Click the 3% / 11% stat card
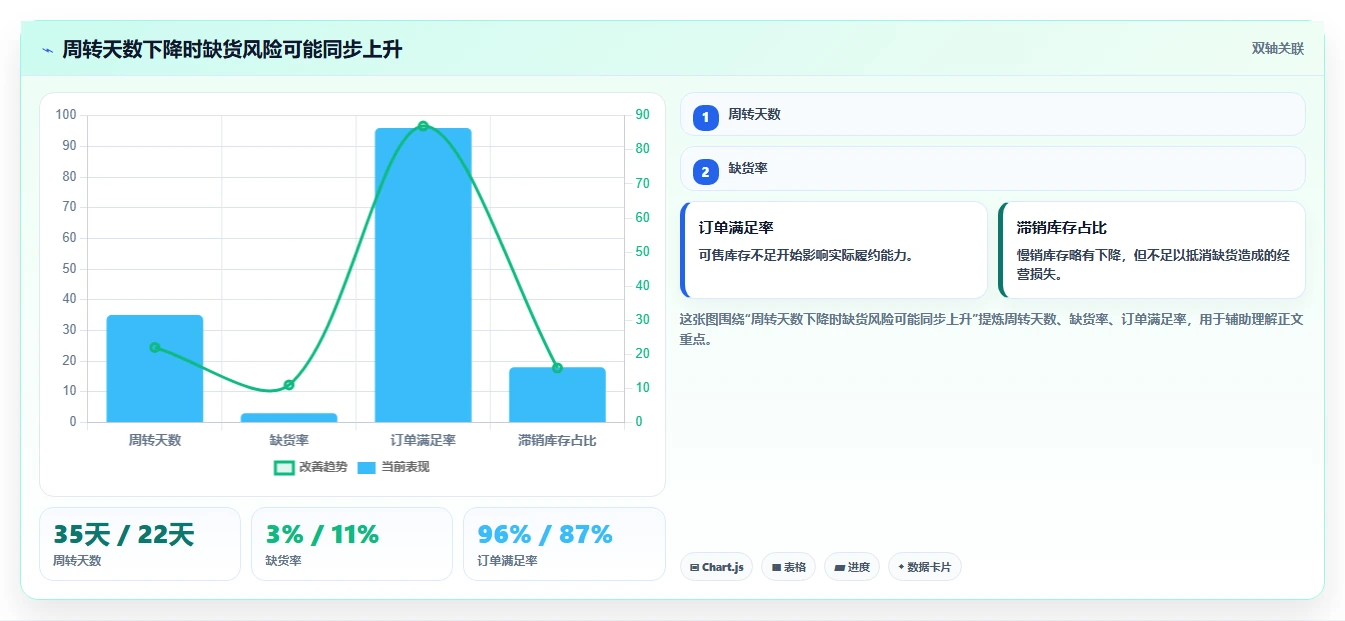 click(x=352, y=544)
